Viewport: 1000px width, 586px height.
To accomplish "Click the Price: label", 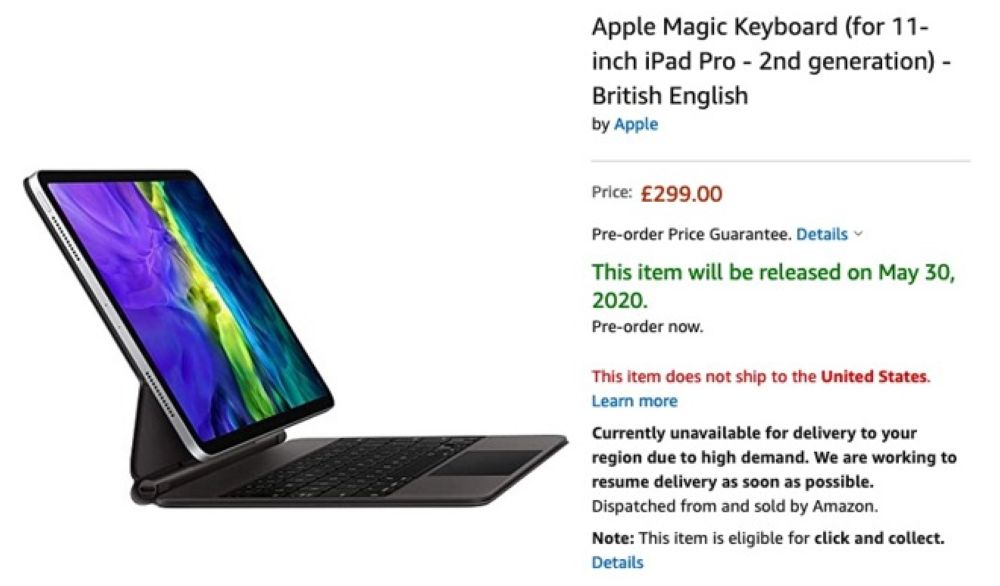I will point(611,192).
